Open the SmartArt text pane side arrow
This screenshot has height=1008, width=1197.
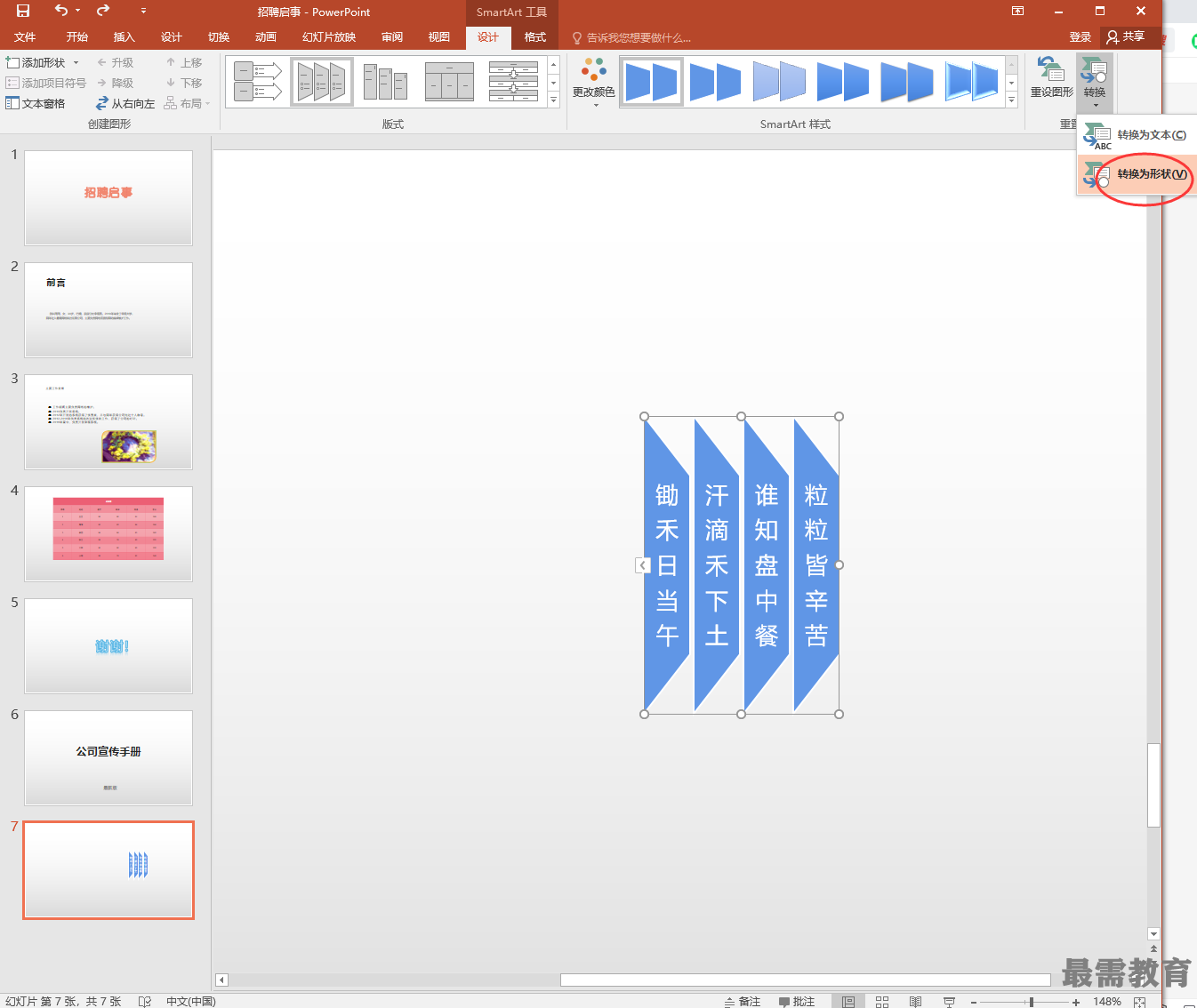click(x=643, y=565)
